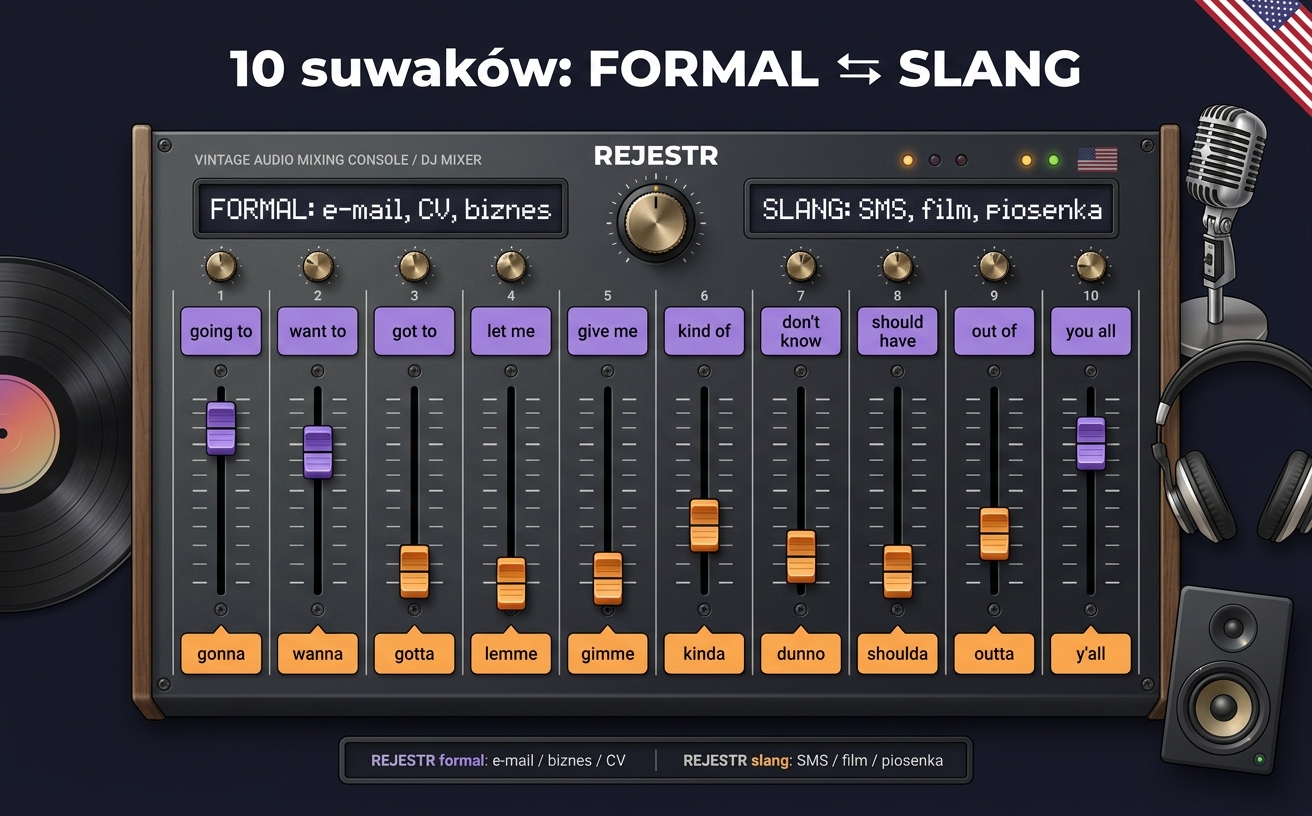Click channel 4 orange fader handle
The height and width of the screenshot is (816, 1312).
point(511,583)
